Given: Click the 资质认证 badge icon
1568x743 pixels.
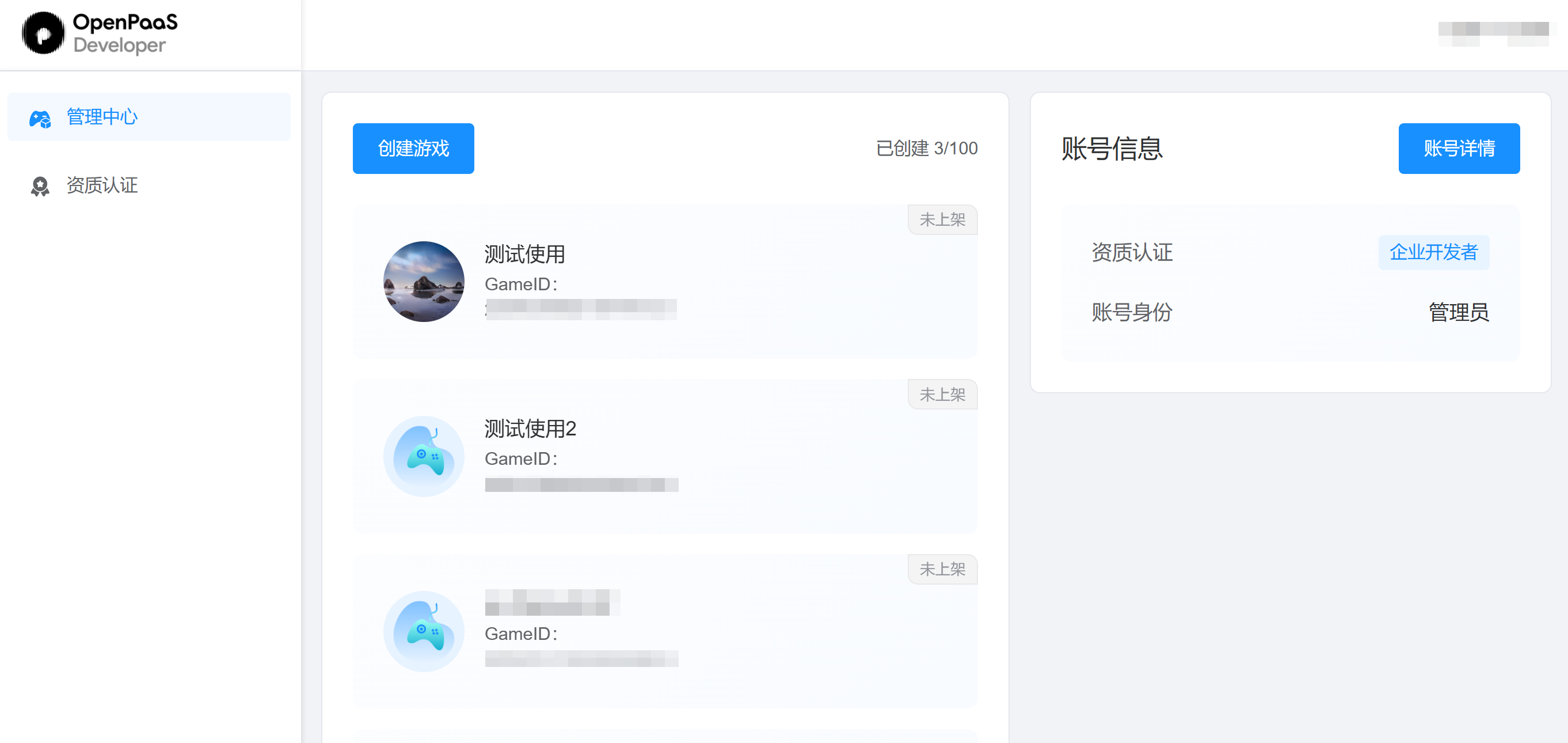Looking at the screenshot, I should pos(40,185).
